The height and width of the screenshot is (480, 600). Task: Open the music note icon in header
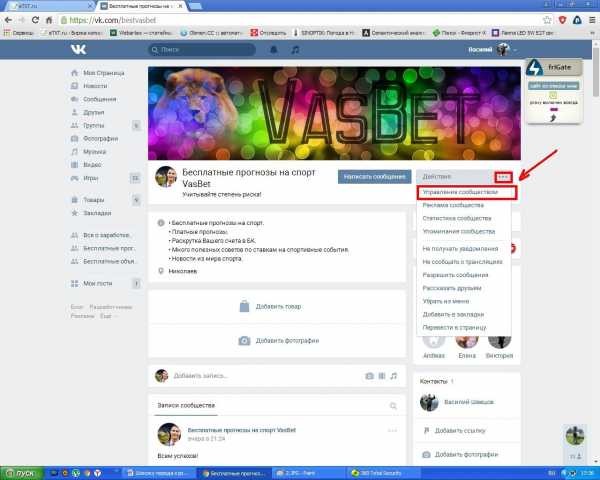295,50
